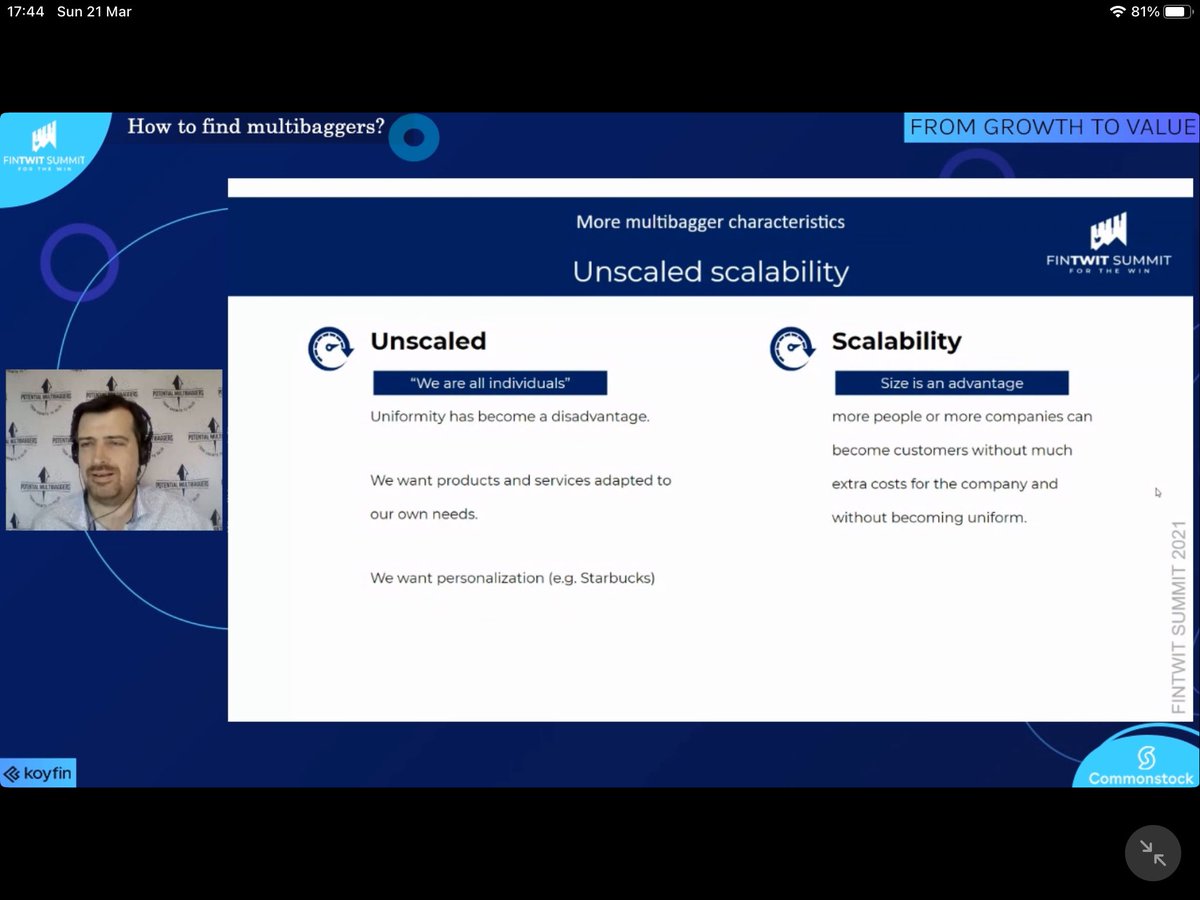Click 'without becoming uniform.' line

929,518
